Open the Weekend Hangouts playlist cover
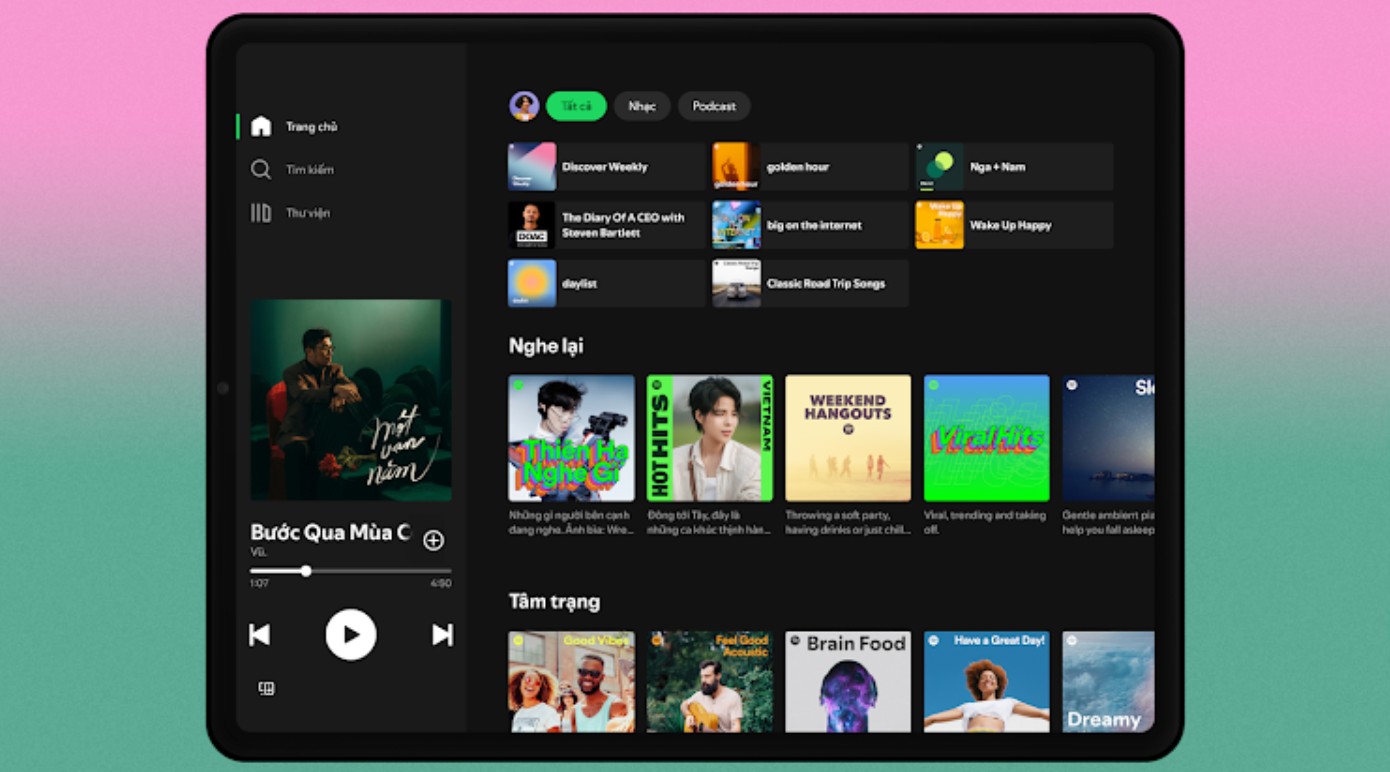Screen dimensions: 1390x772 848,438
